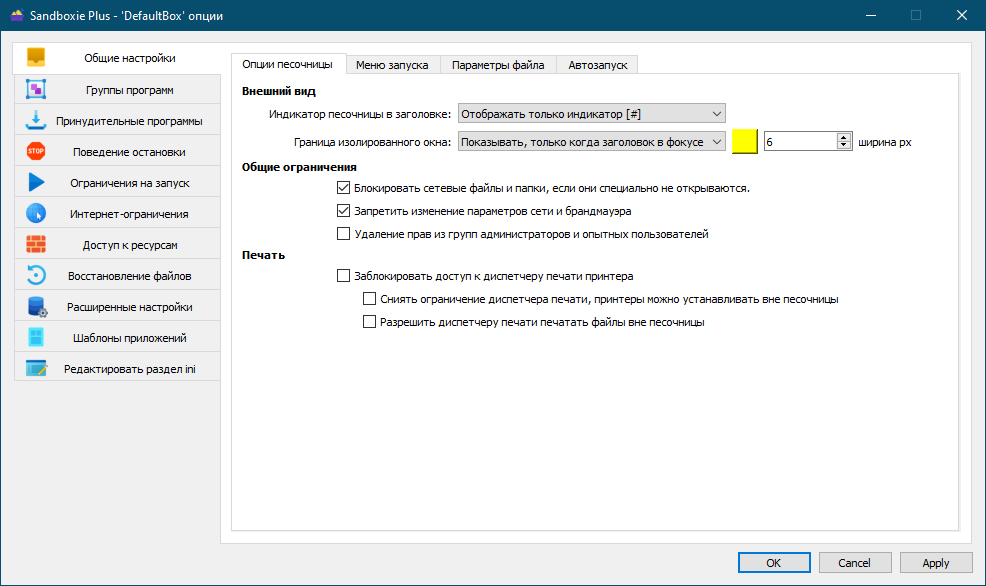Click the Apply button
Image resolution: width=986 pixels, height=586 pixels.
pos(936,563)
